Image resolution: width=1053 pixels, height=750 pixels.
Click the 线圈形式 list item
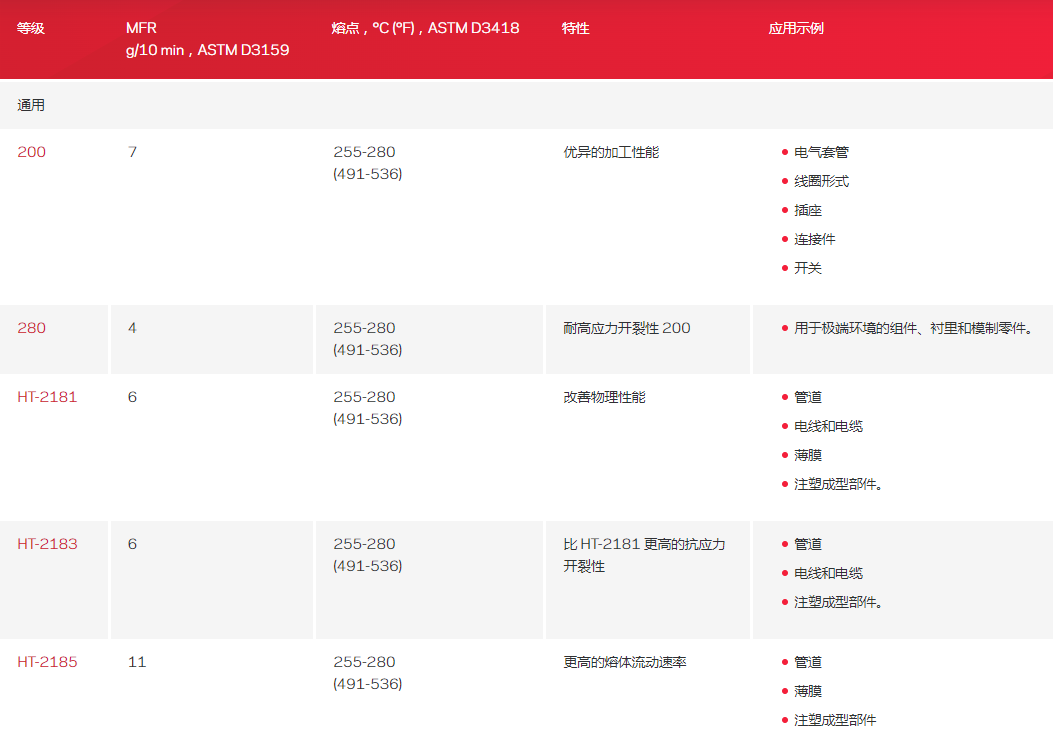coord(821,182)
